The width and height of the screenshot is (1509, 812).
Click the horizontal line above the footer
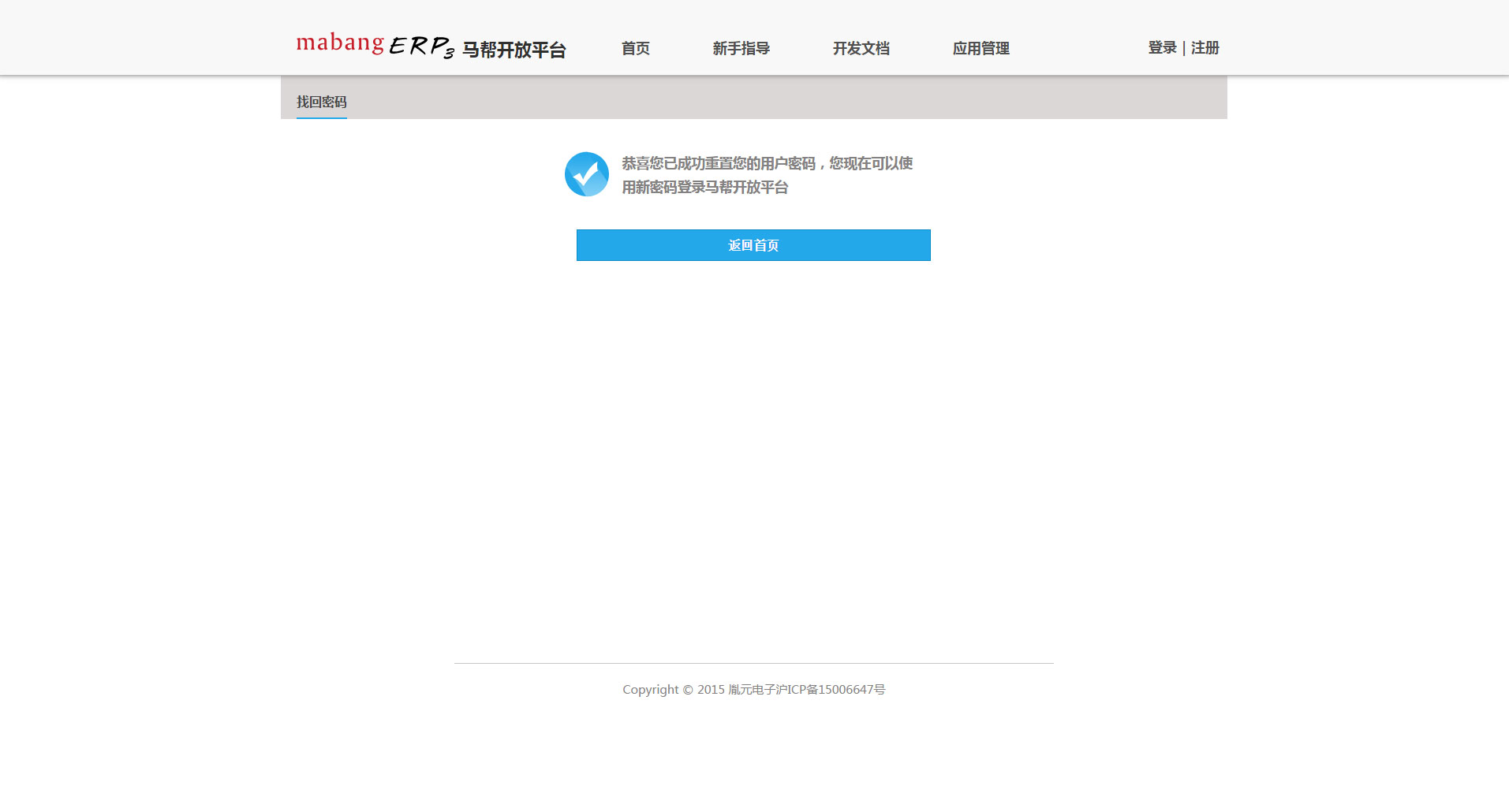click(x=753, y=664)
